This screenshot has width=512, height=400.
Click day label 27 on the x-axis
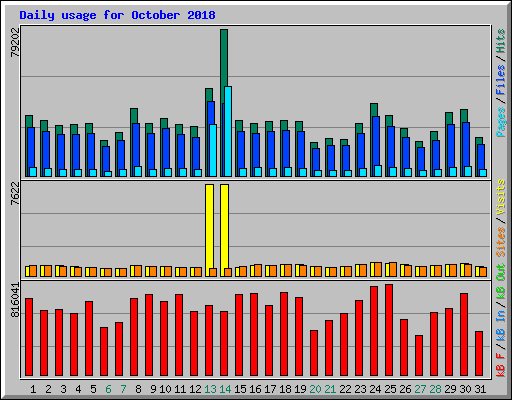(420, 389)
